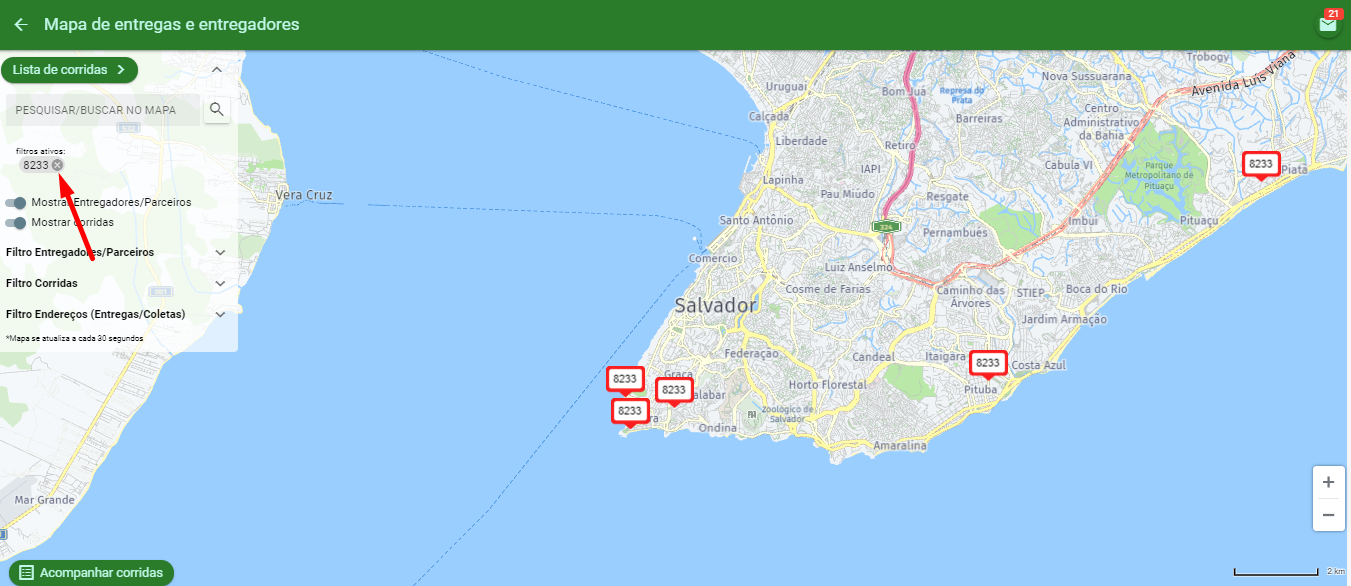Click the Vera Cruz map label
1351x586 pixels.
[x=304, y=195]
